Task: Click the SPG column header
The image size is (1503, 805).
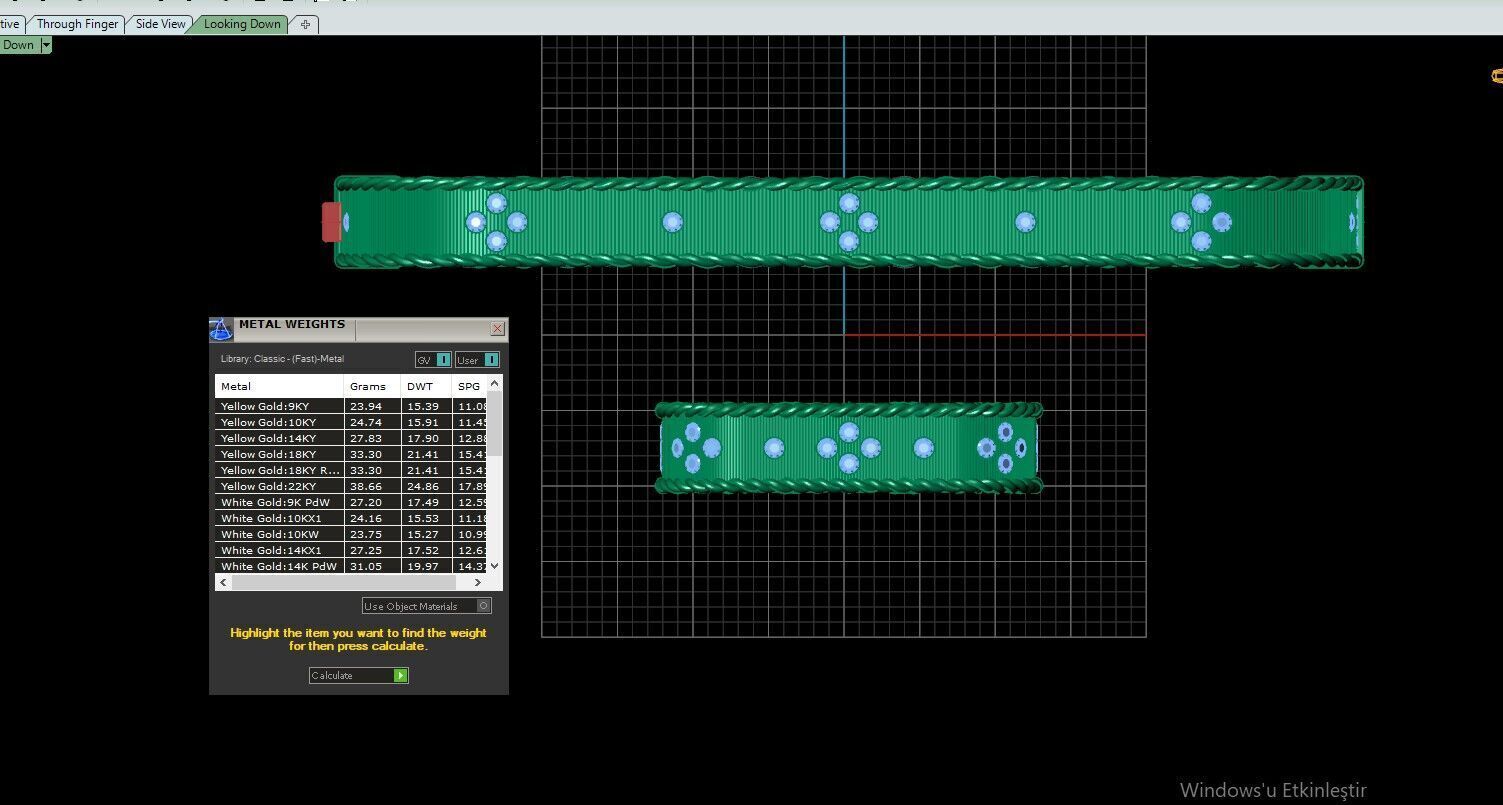Action: tap(469, 386)
